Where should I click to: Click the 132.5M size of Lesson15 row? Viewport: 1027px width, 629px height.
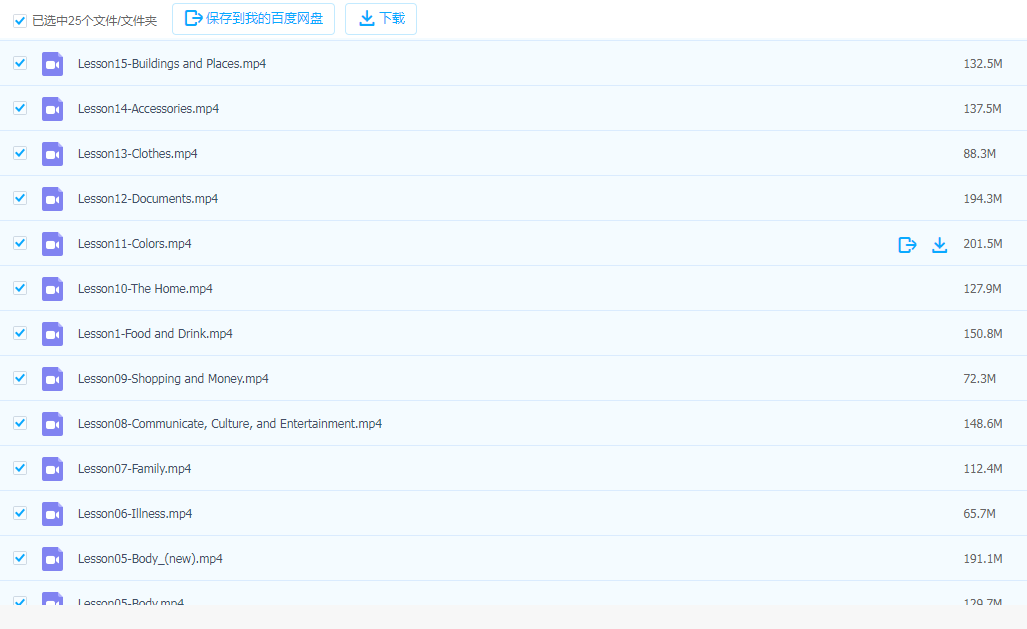point(982,64)
